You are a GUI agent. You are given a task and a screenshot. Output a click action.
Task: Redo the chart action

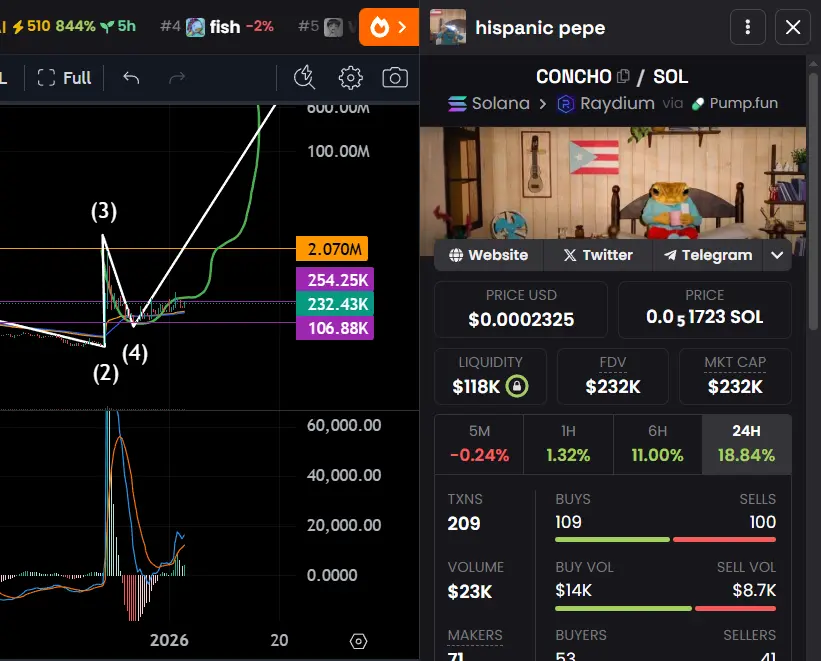coord(177,78)
